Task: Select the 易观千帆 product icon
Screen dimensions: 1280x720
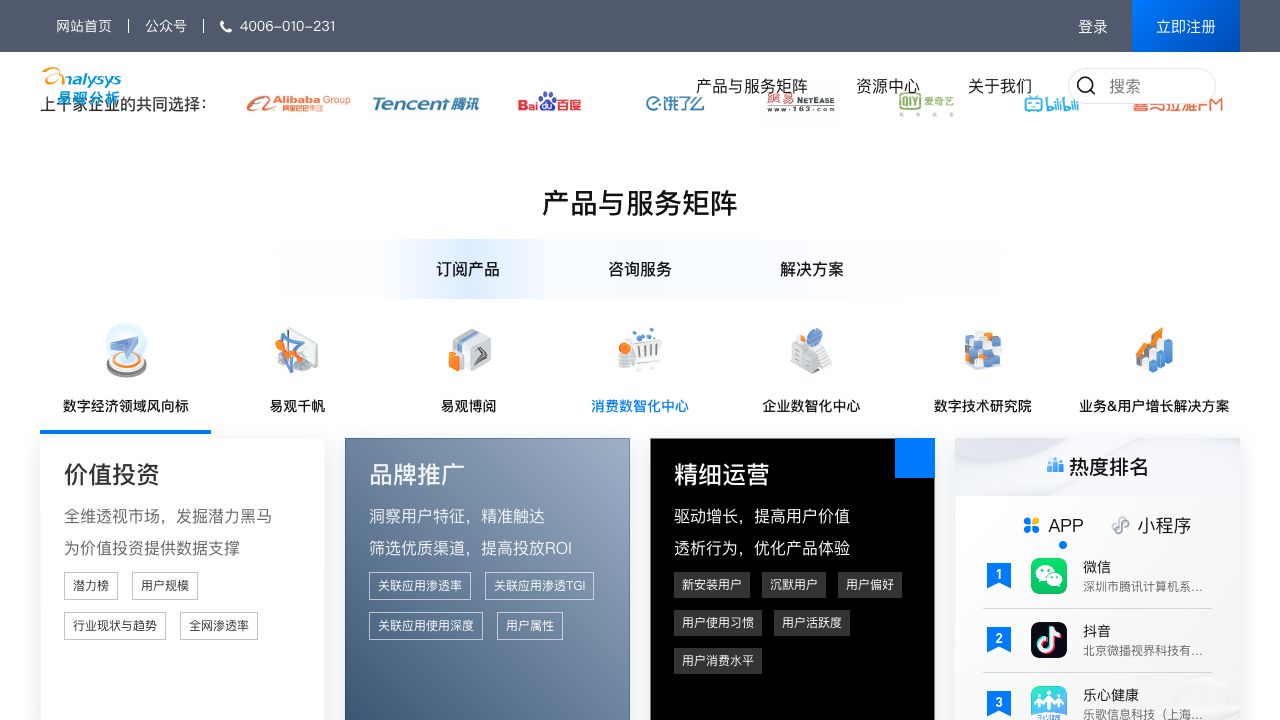Action: point(297,351)
